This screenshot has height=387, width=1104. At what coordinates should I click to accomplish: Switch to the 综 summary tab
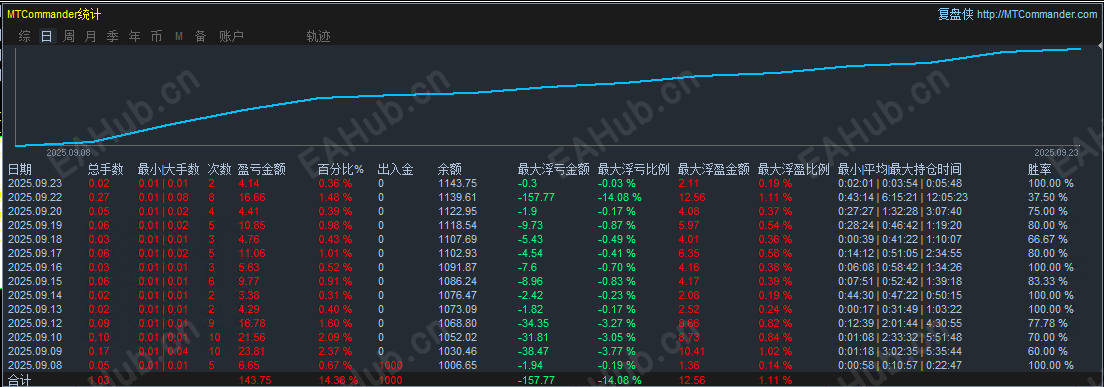coord(25,37)
